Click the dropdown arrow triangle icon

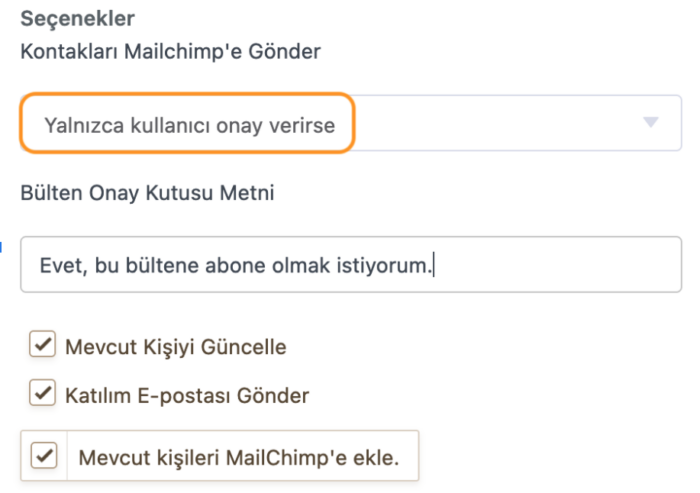tap(651, 122)
